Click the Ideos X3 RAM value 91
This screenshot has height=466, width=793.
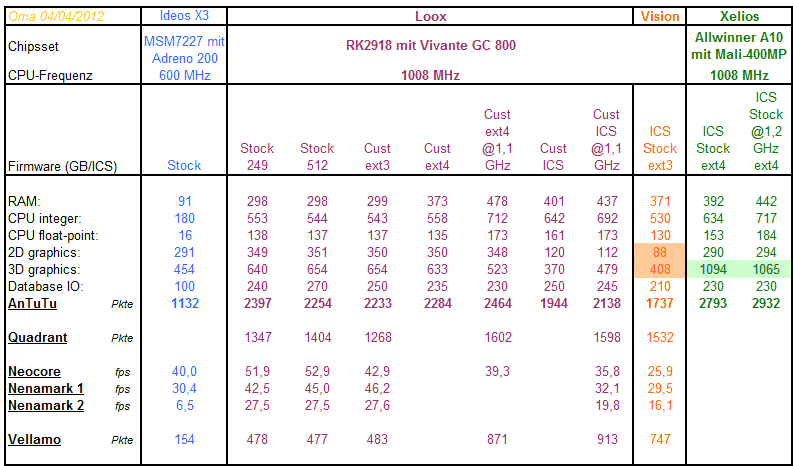(185, 201)
